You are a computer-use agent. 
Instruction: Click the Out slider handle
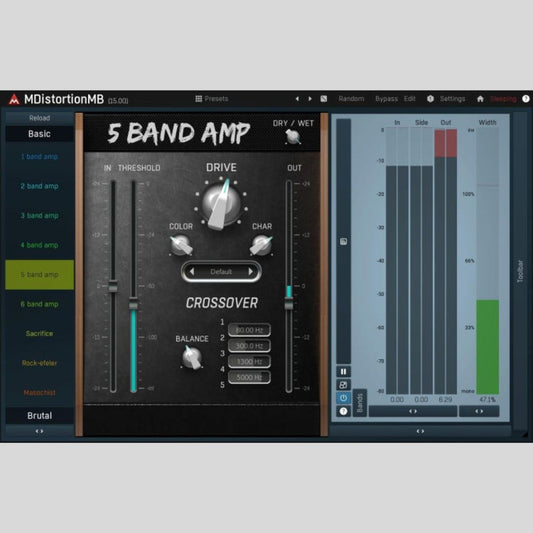point(289,303)
